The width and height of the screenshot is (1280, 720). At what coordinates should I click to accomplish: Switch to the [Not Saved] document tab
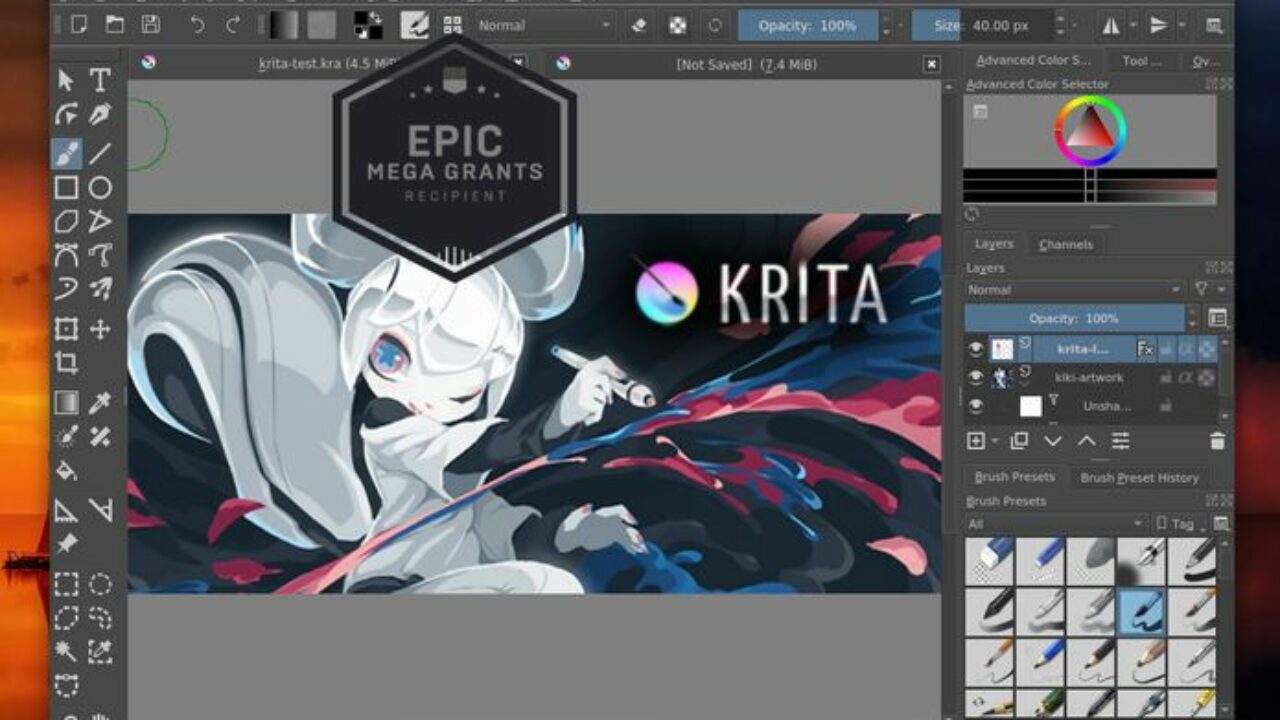pyautogui.click(x=746, y=64)
